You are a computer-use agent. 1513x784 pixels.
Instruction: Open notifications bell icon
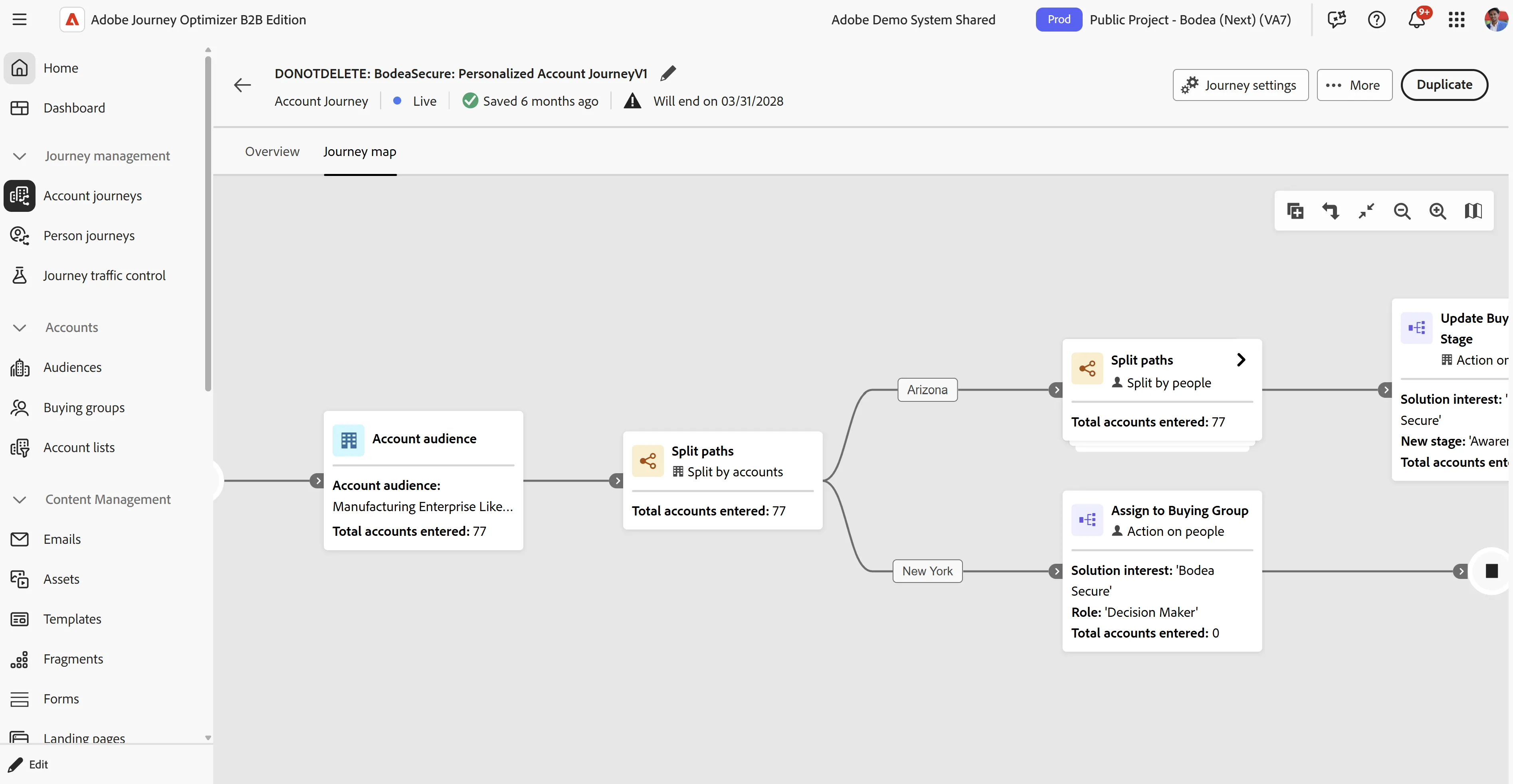(1416, 20)
